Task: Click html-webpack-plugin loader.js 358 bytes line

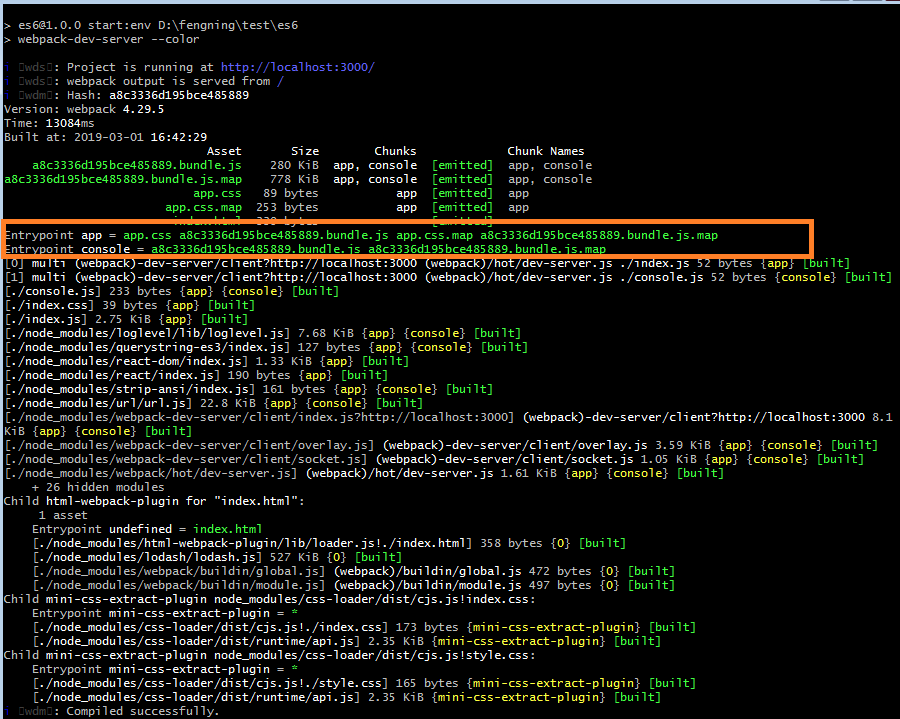Action: (x=329, y=543)
